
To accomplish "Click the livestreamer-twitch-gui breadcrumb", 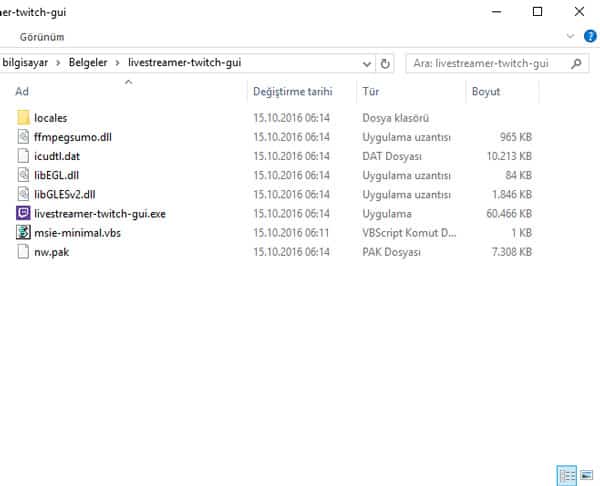I will 184,63.
